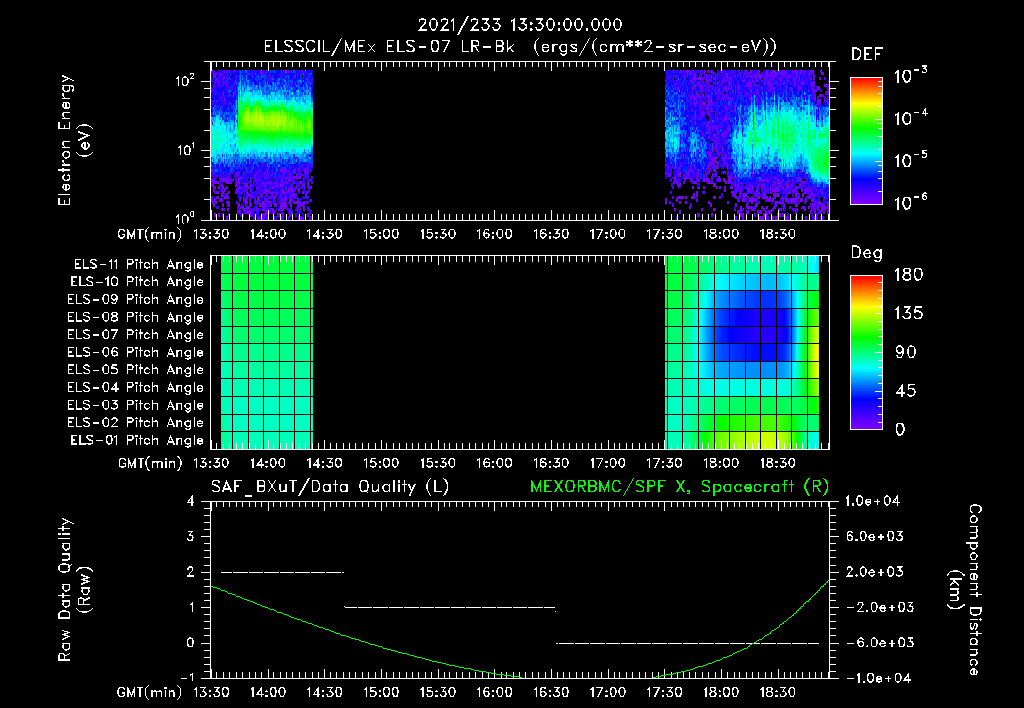Click the 14:00 electron spectrogram green band
1024x708 pixels.
(x=274, y=121)
